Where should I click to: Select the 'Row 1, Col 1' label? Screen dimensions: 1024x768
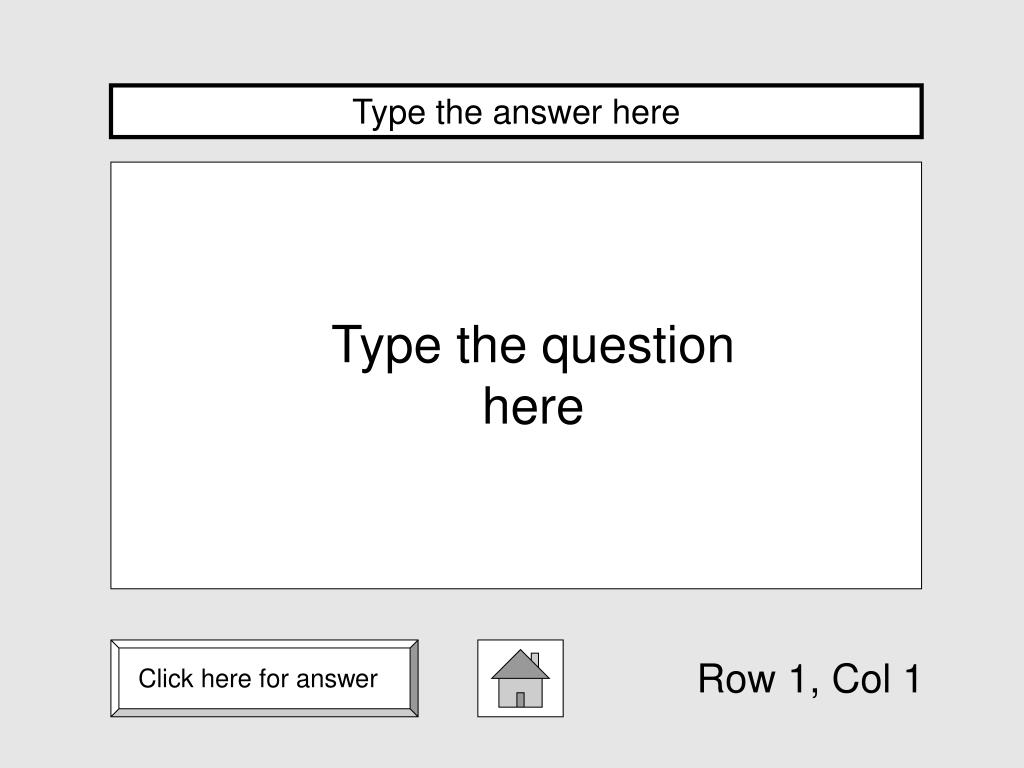(809, 679)
